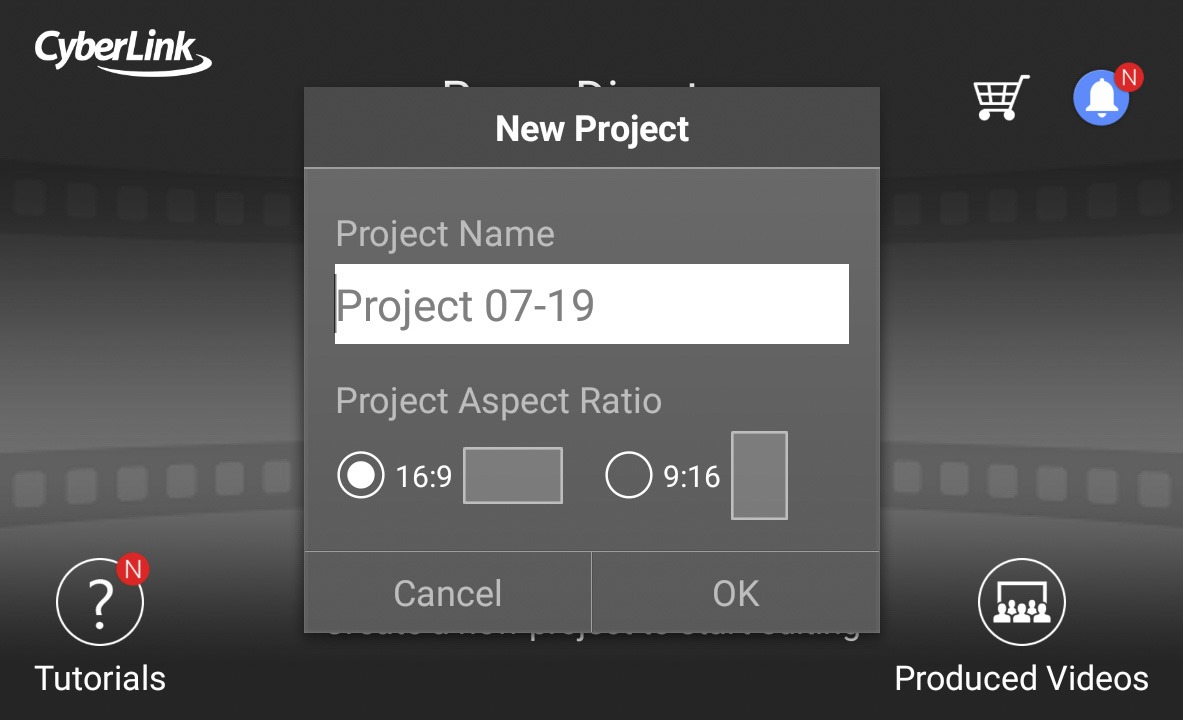Click the 9:16 text label
This screenshot has height=720, width=1183.
point(692,477)
